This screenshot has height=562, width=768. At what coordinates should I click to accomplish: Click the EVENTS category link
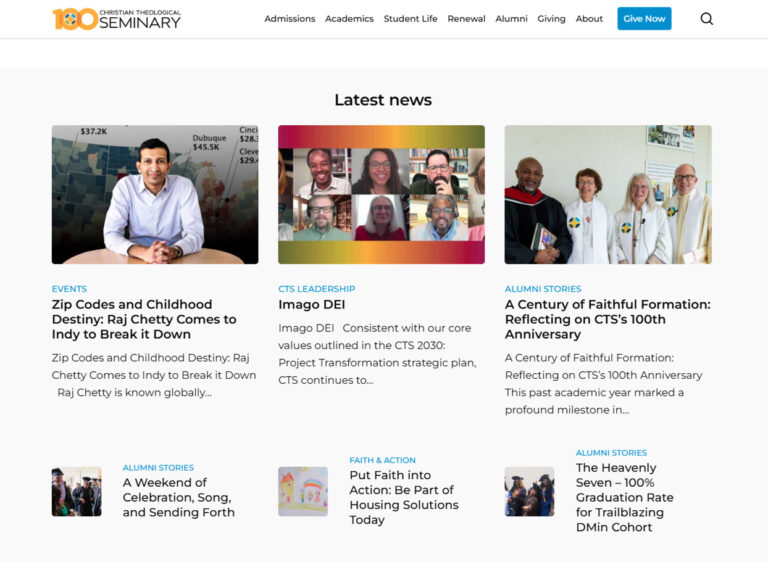69,289
